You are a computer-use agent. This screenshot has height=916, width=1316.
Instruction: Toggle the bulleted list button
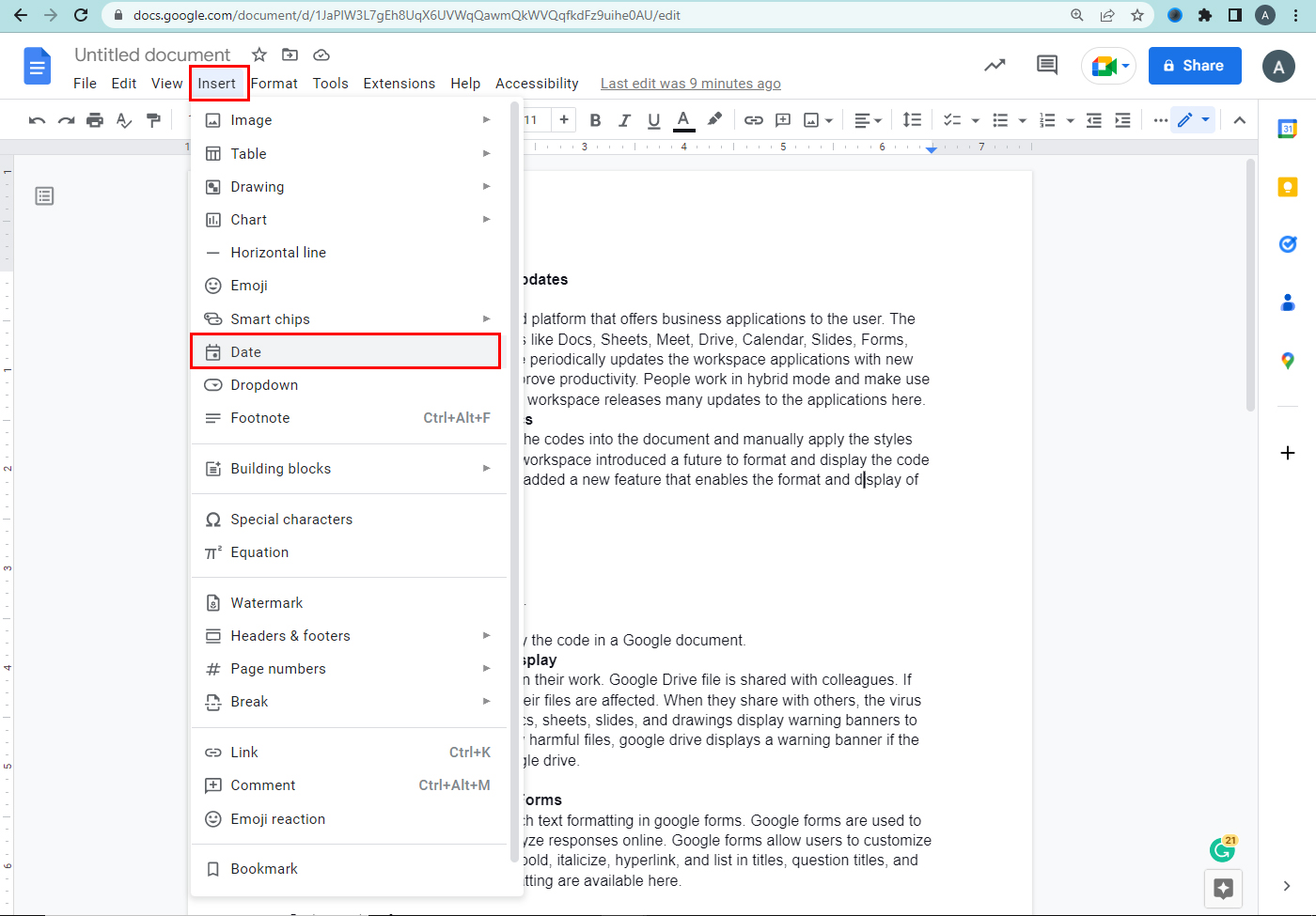pyautogui.click(x=1000, y=120)
